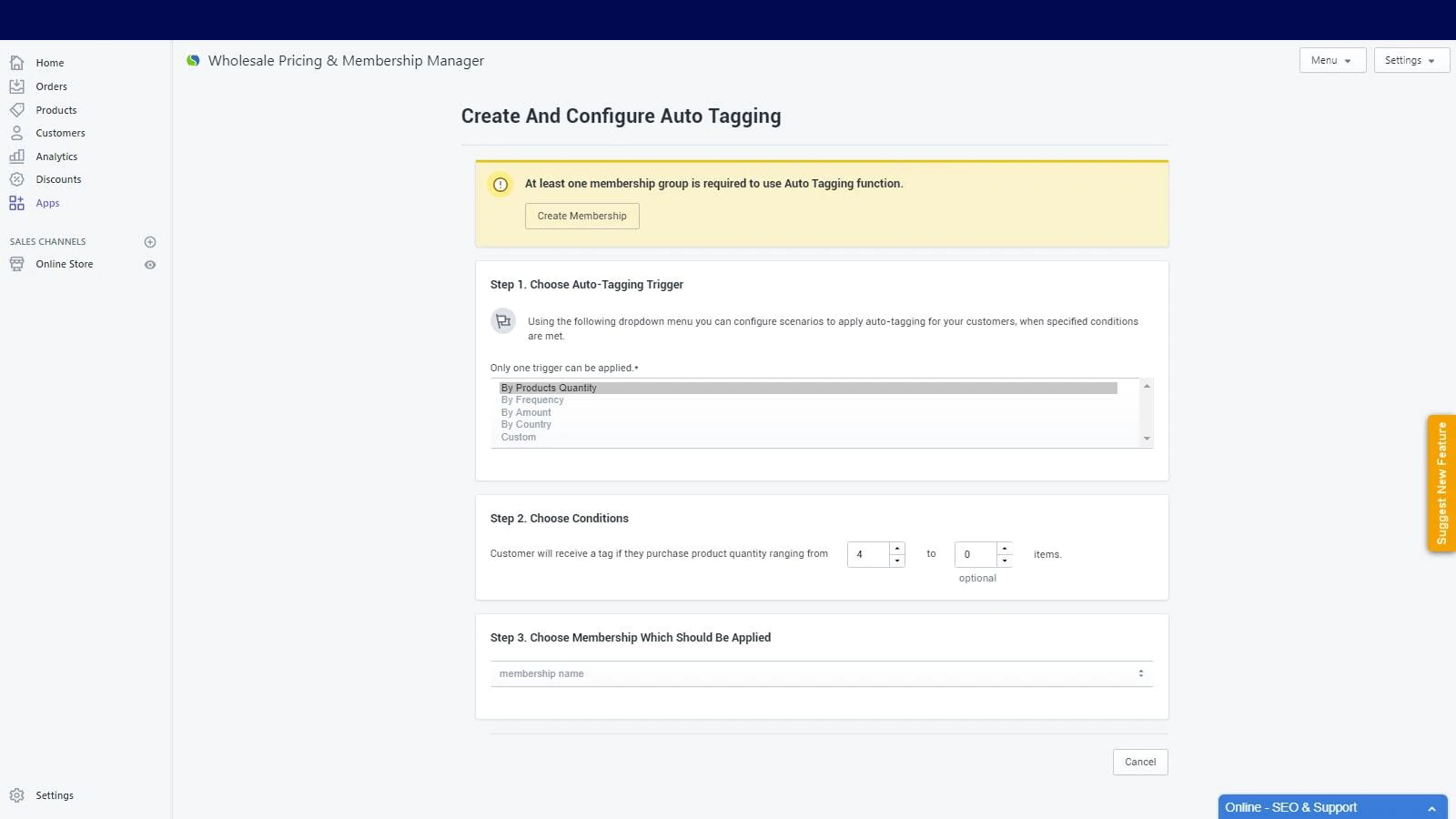This screenshot has height=819, width=1456.
Task: View Online Store with eye icon
Action: (x=150, y=265)
